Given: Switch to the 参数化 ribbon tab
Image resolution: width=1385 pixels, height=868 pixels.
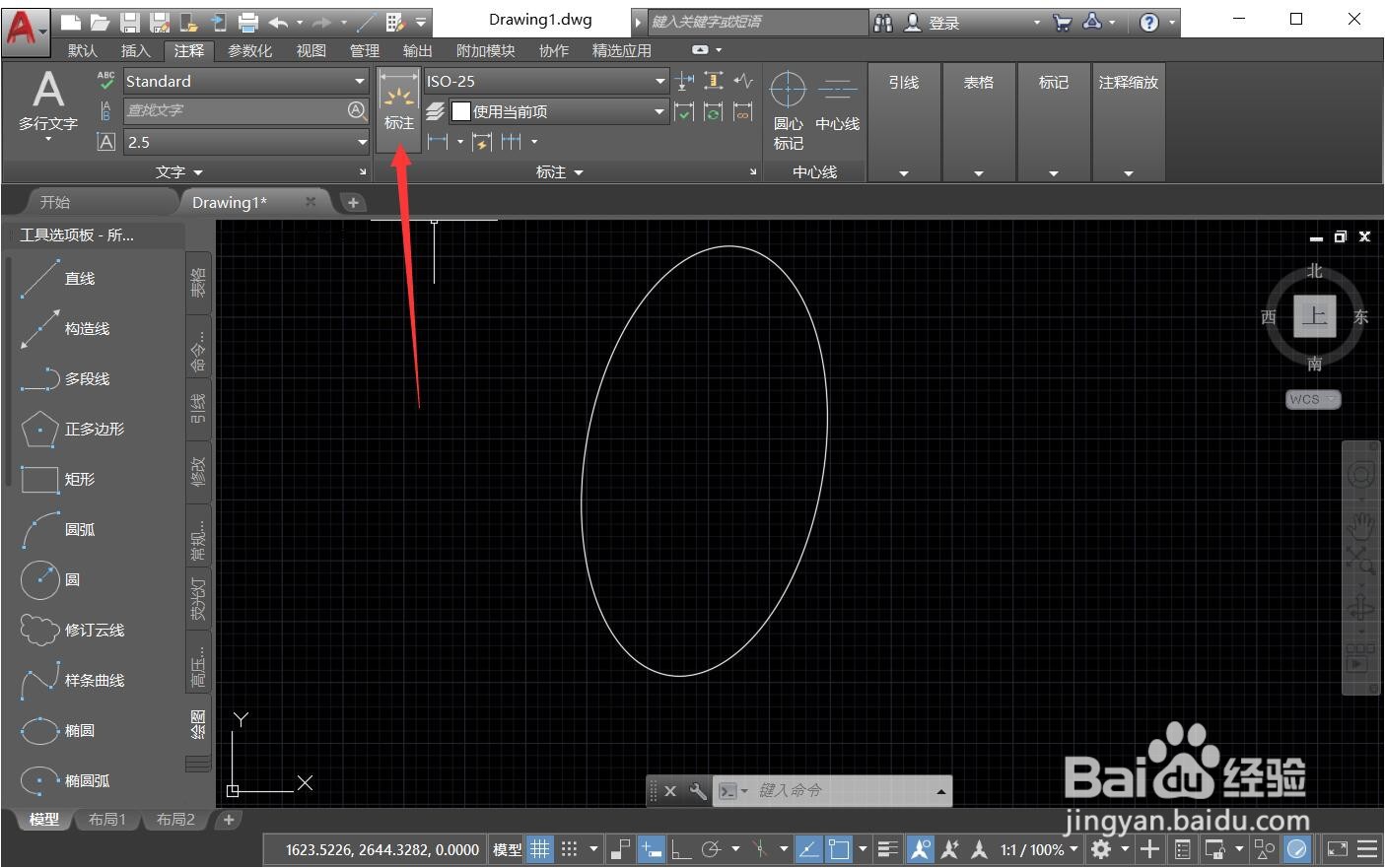Looking at the screenshot, I should pos(250,50).
